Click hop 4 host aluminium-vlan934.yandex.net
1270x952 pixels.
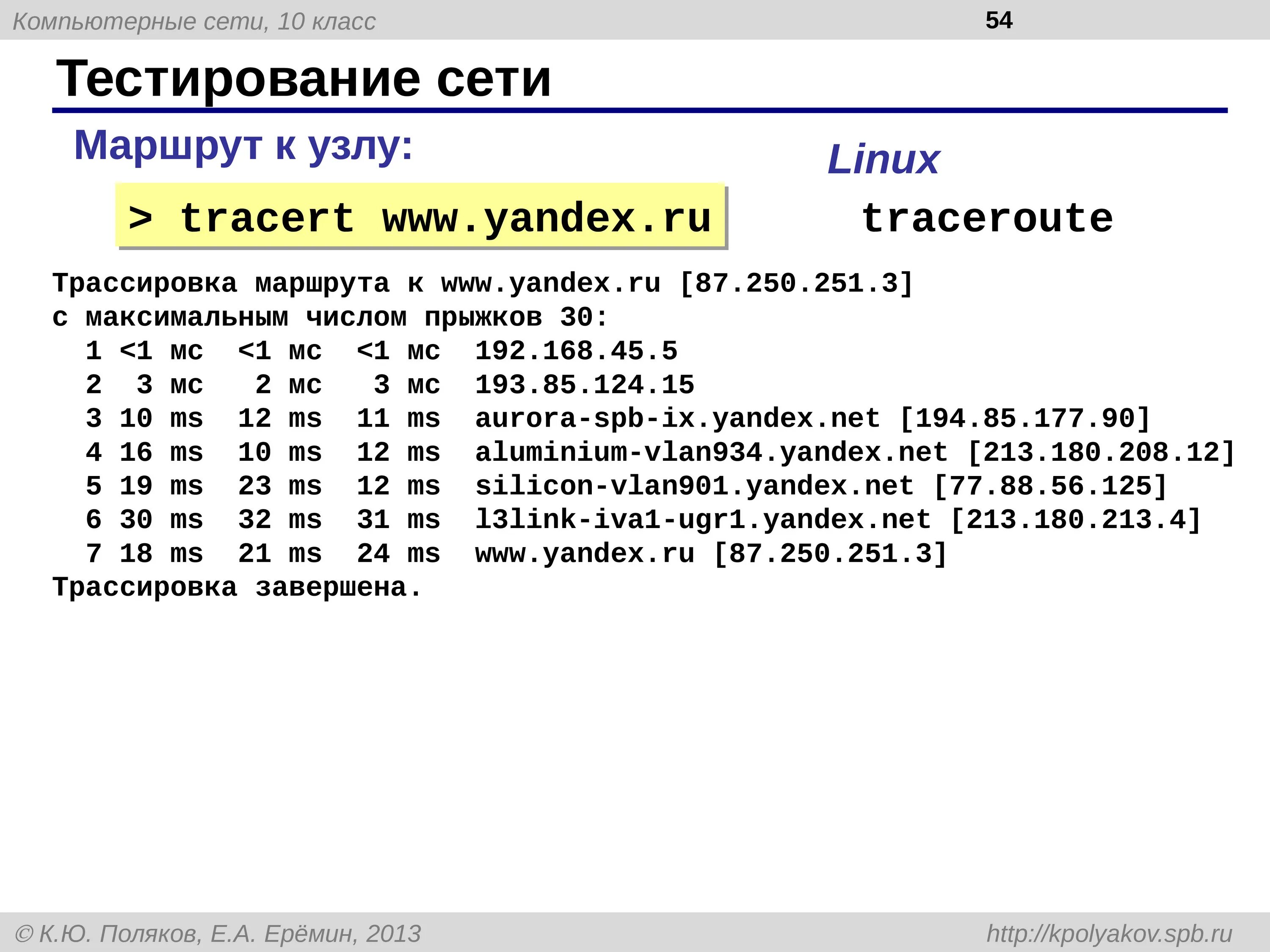point(711,452)
